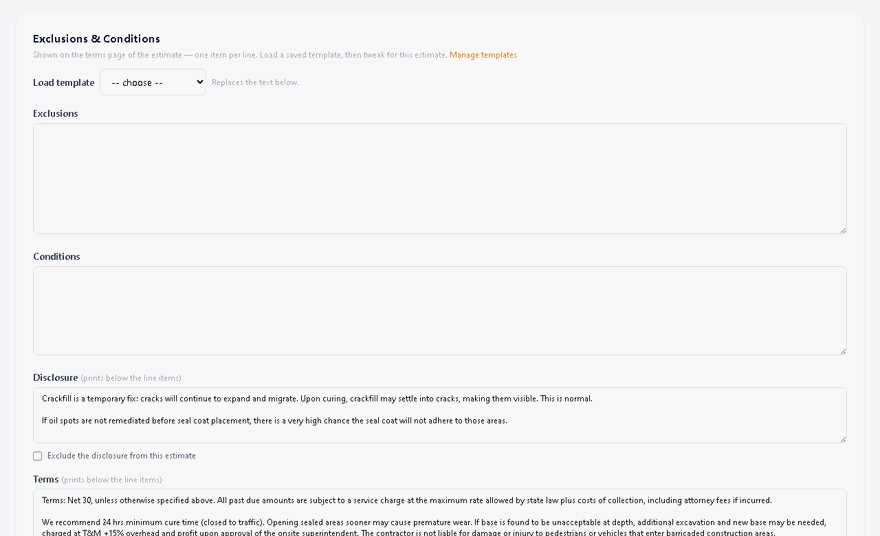
Task: Open the Load template dropdown
Action: coord(153,83)
